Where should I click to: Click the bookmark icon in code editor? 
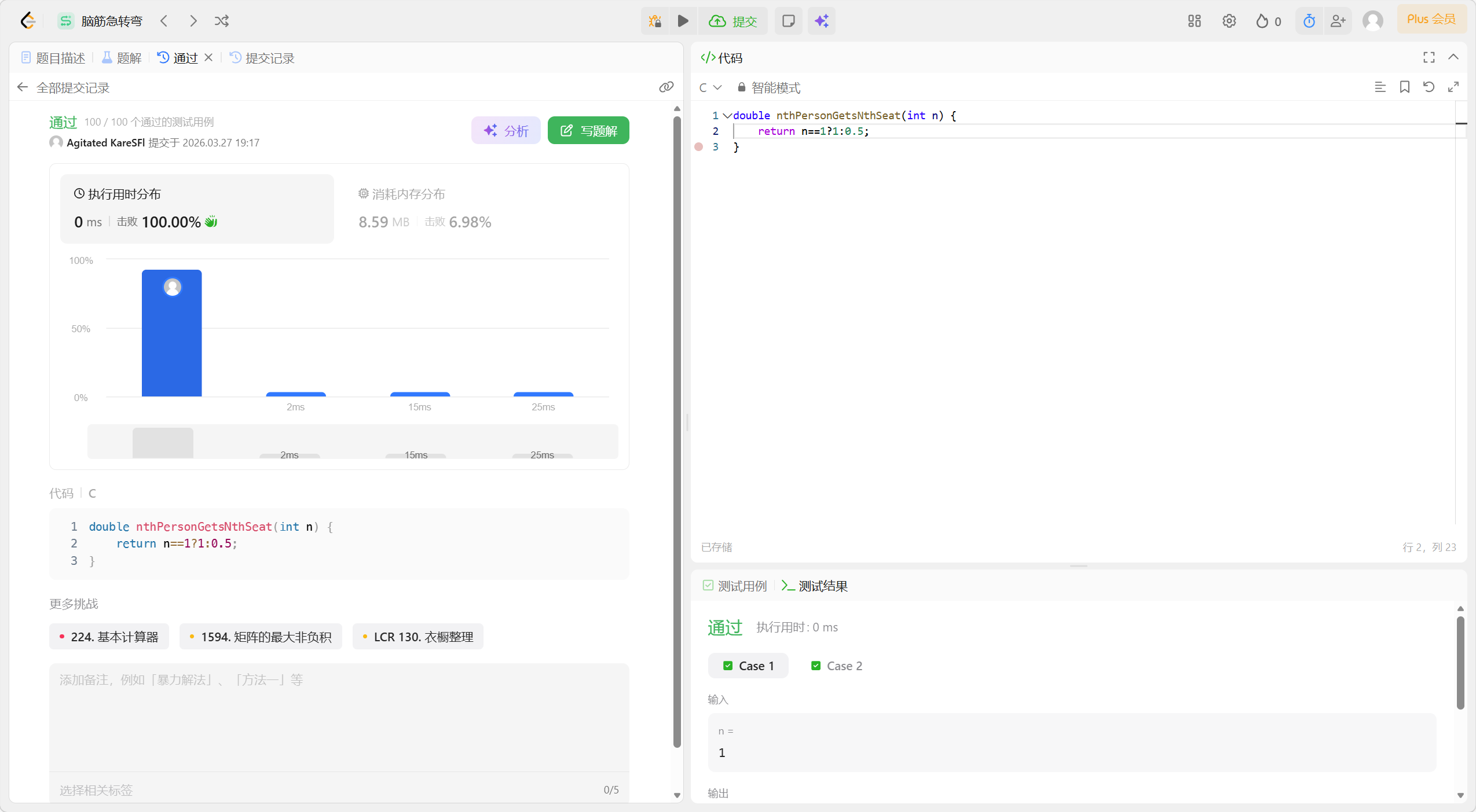(1404, 87)
